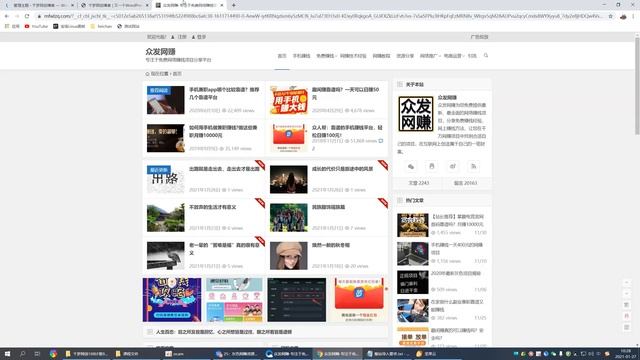Go back using browser back arrow
Image resolution: width=640 pixels, height=360 pixels.
pos(7,16)
